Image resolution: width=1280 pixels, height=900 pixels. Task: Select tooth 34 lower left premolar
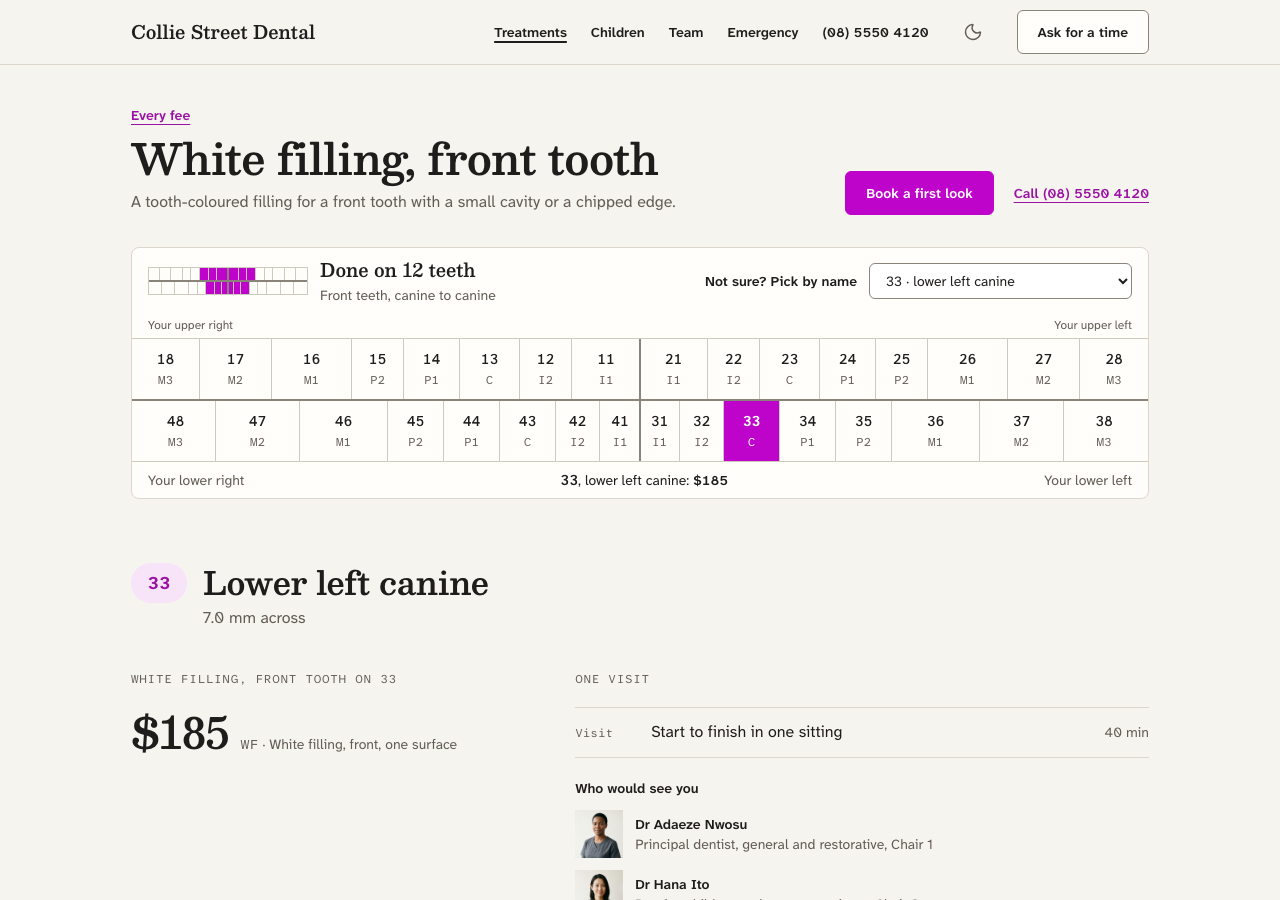[x=808, y=431]
